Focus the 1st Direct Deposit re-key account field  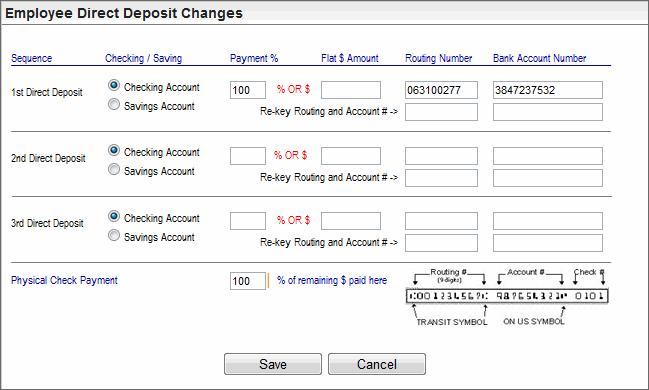point(548,112)
